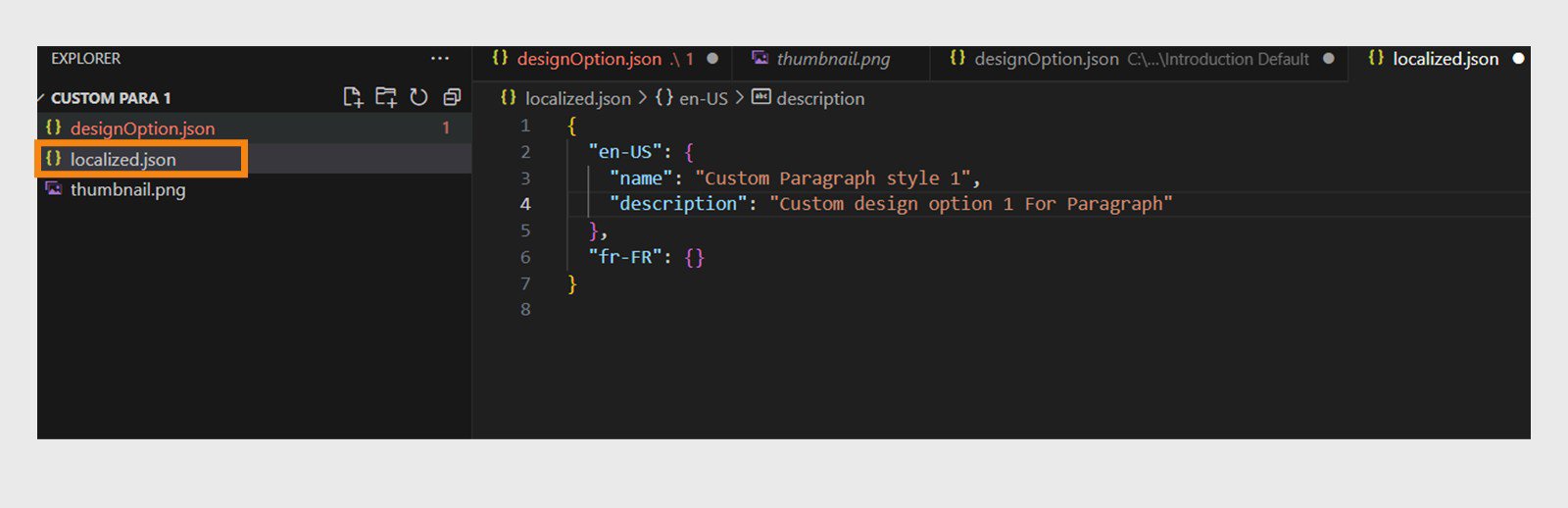Open the localized.json breadcrumb segment
The image size is (1568, 508).
click(x=566, y=98)
